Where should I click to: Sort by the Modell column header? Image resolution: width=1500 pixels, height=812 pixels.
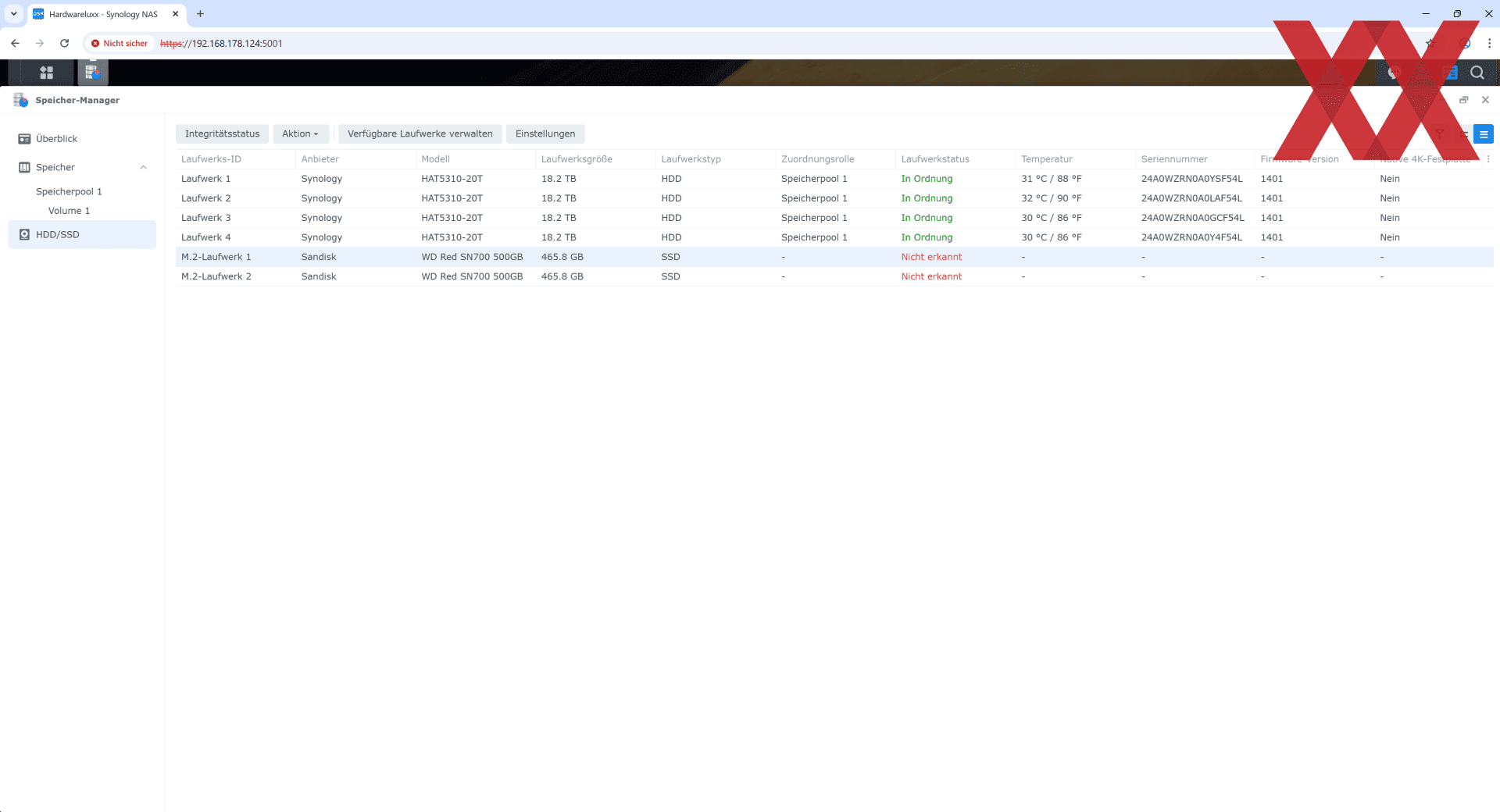(x=476, y=159)
